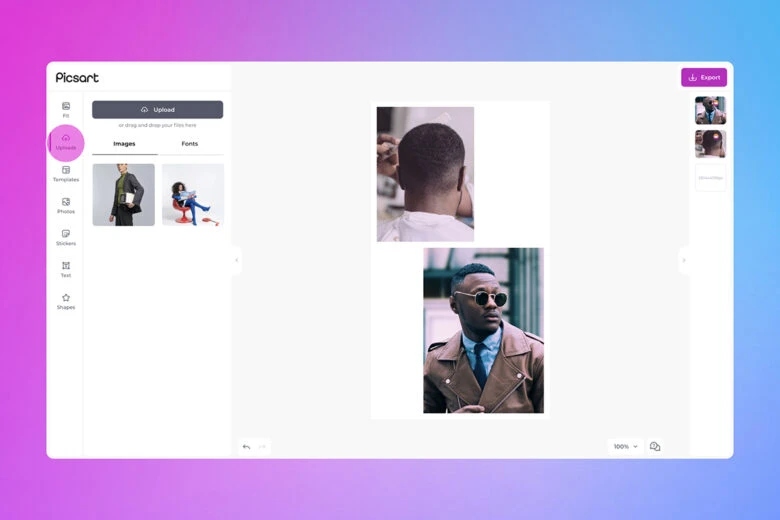Collapse the left uploads panel
The height and width of the screenshot is (520, 780).
pos(237,260)
